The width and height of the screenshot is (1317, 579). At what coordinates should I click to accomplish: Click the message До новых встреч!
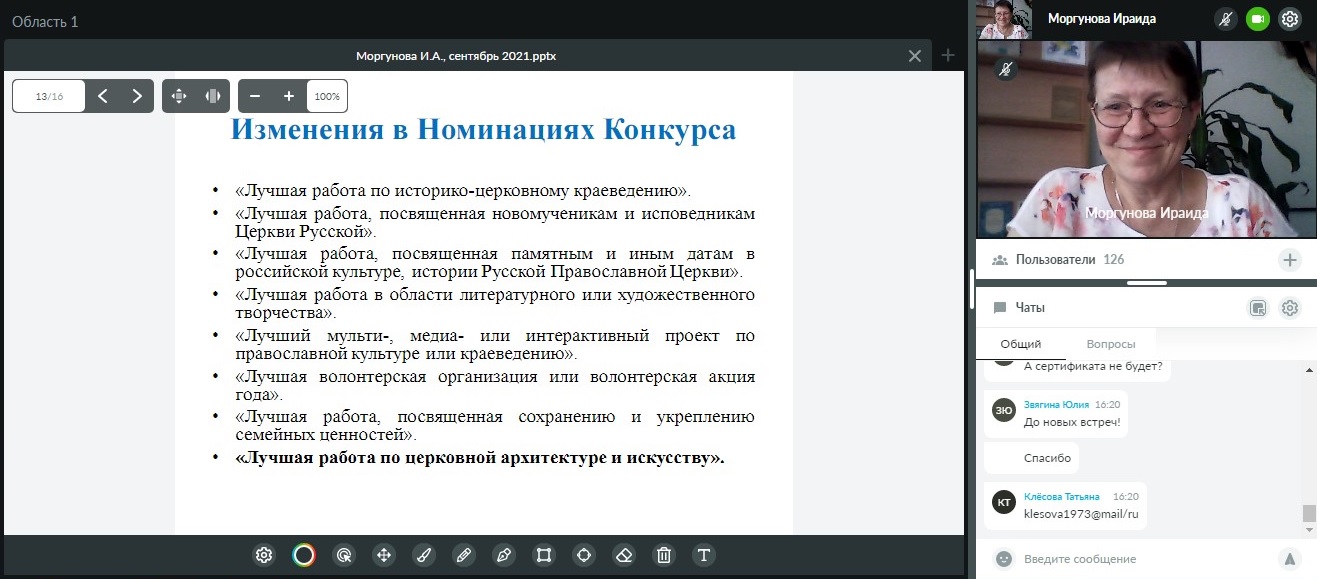1072,422
